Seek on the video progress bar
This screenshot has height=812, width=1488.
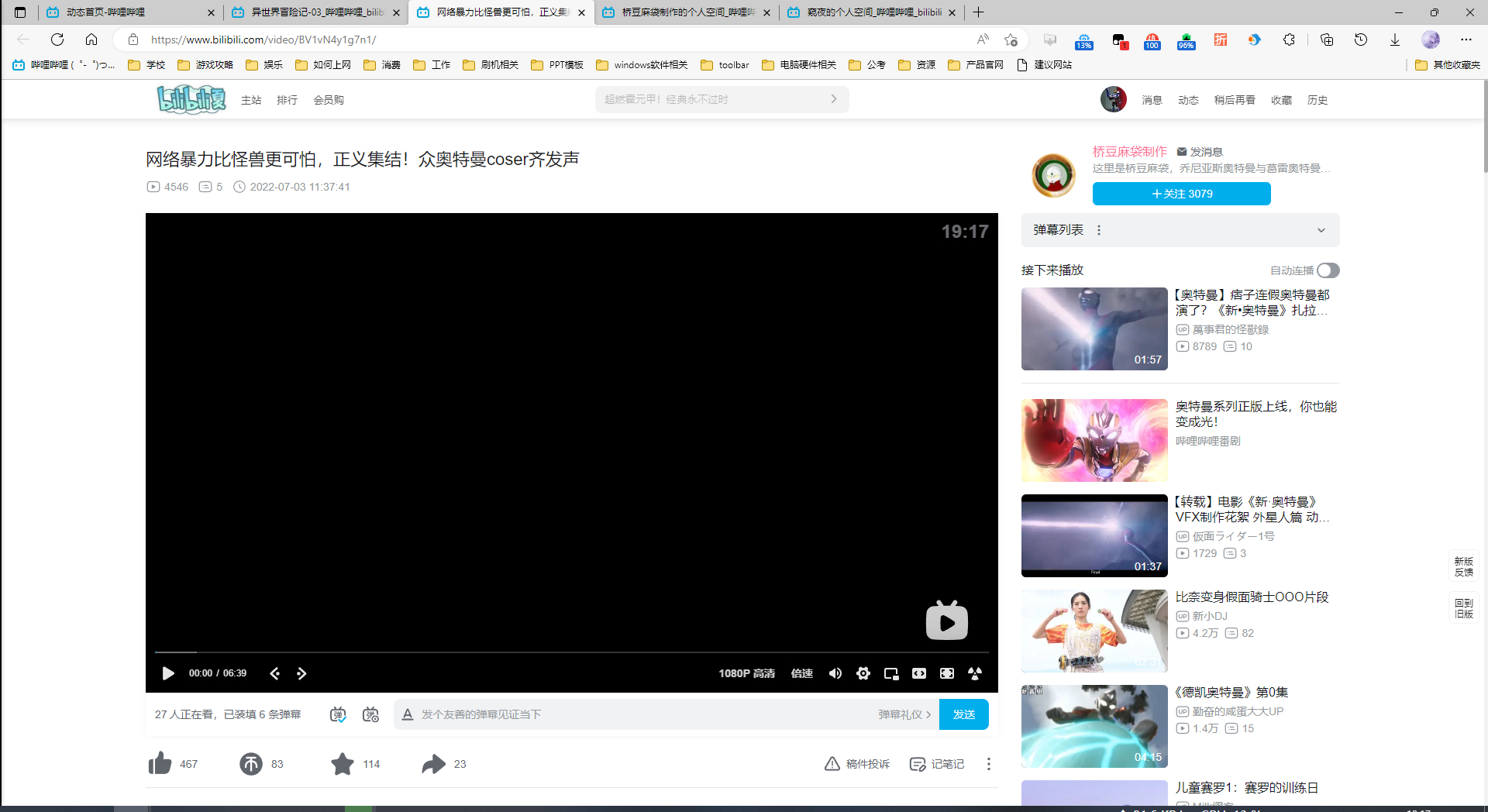click(x=571, y=652)
